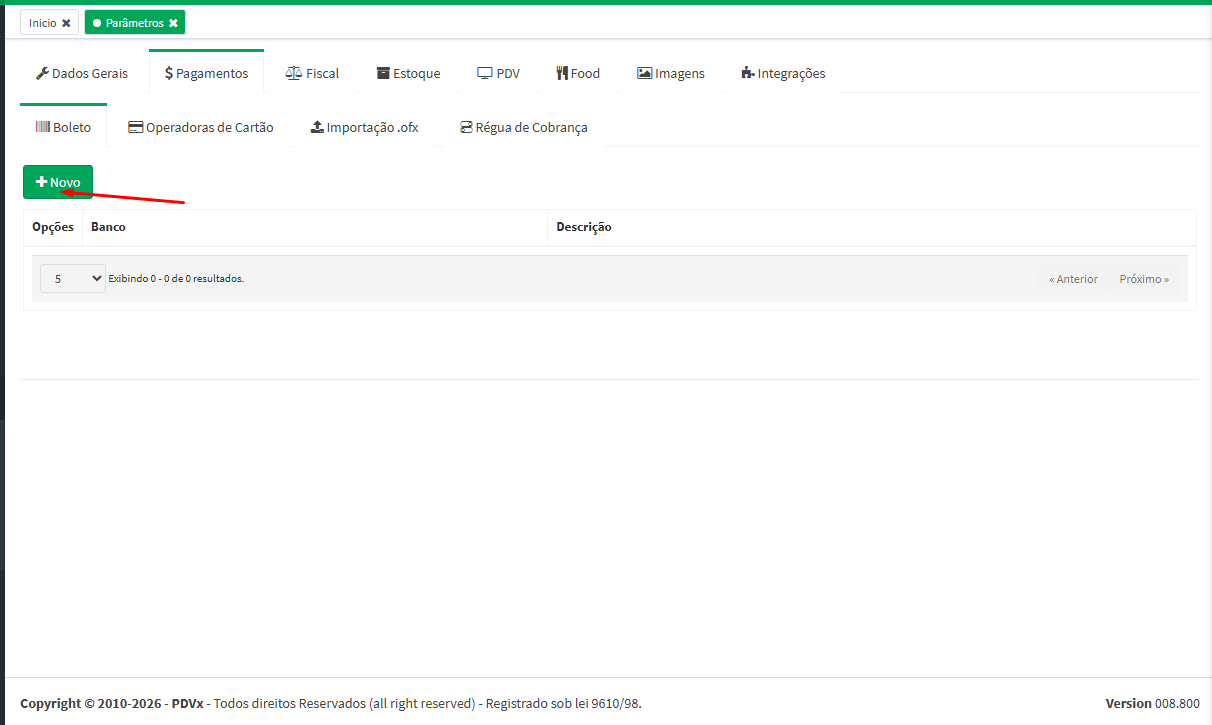The image size is (1212, 725).
Task: Click the picture icon beside Imagens
Action: 645,73
